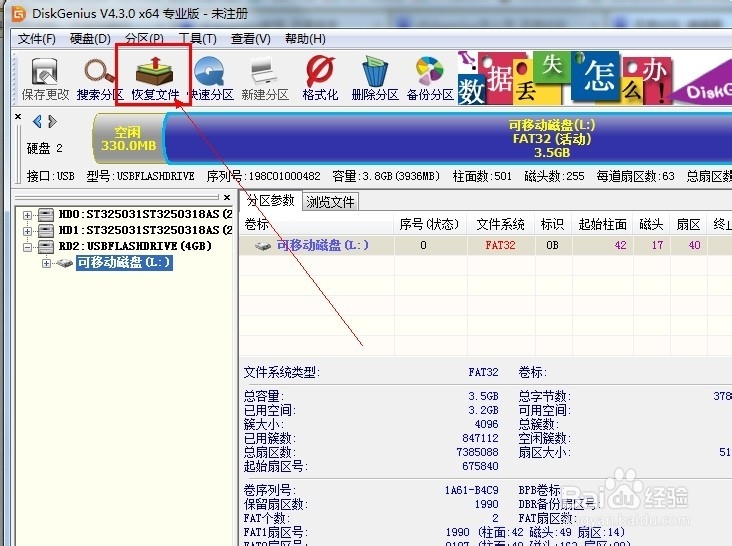Screen dimensions: 732x546
Task: Click the Disk 2 (硬盘 2) label
Action: (x=44, y=148)
